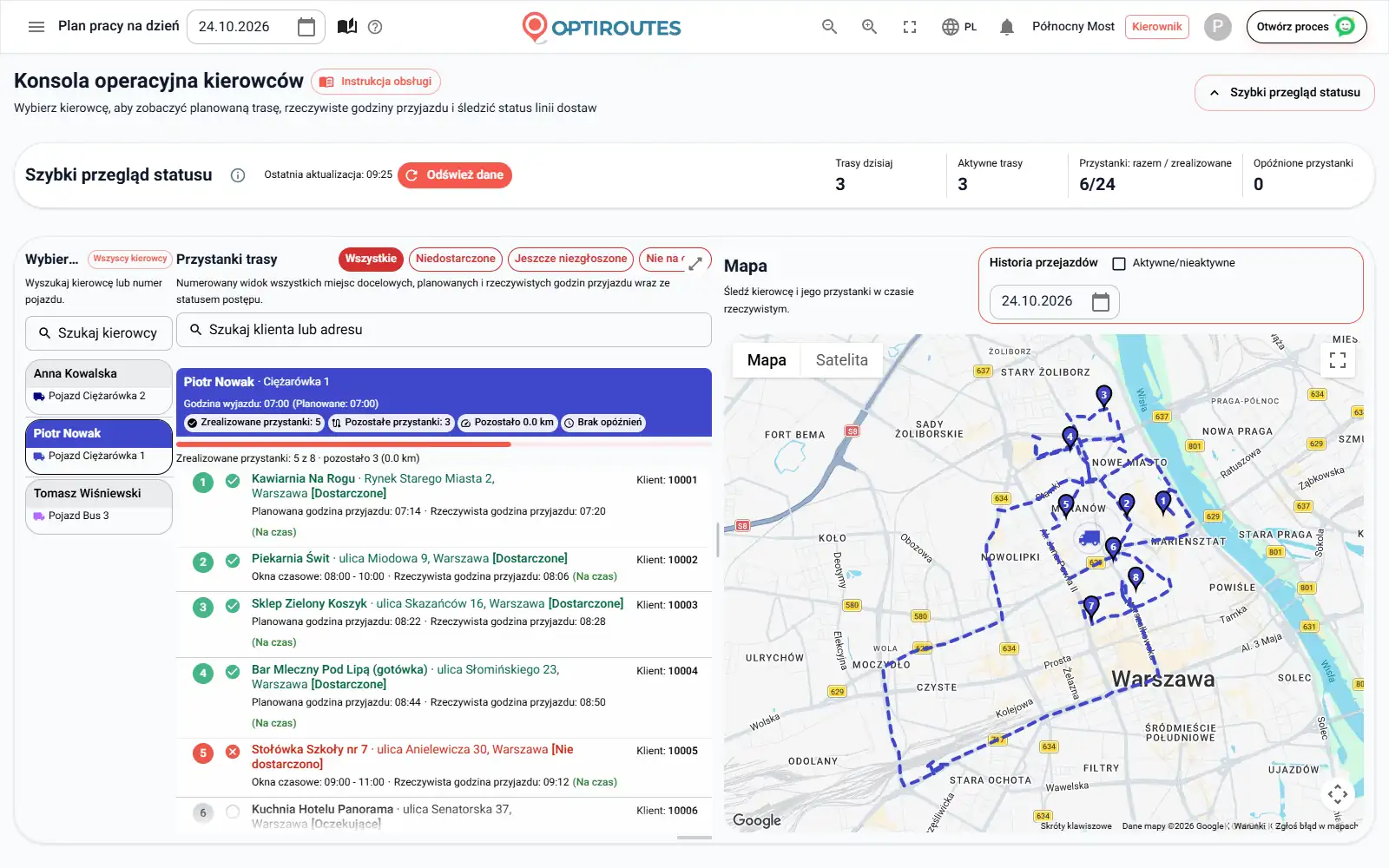
Task: Switch map to Mapa view
Action: 767,360
